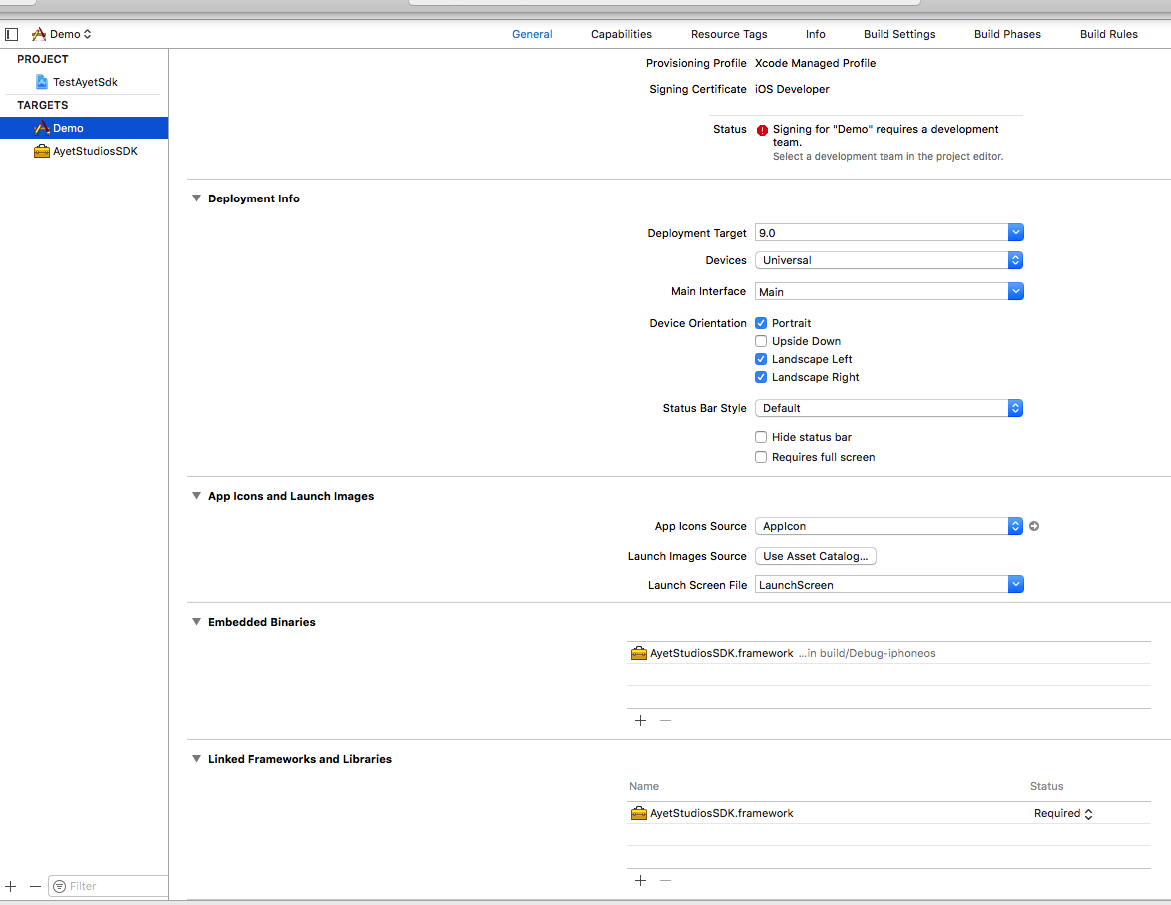Collapse the Deployment Info section
The image size is (1171, 905).
click(196, 199)
